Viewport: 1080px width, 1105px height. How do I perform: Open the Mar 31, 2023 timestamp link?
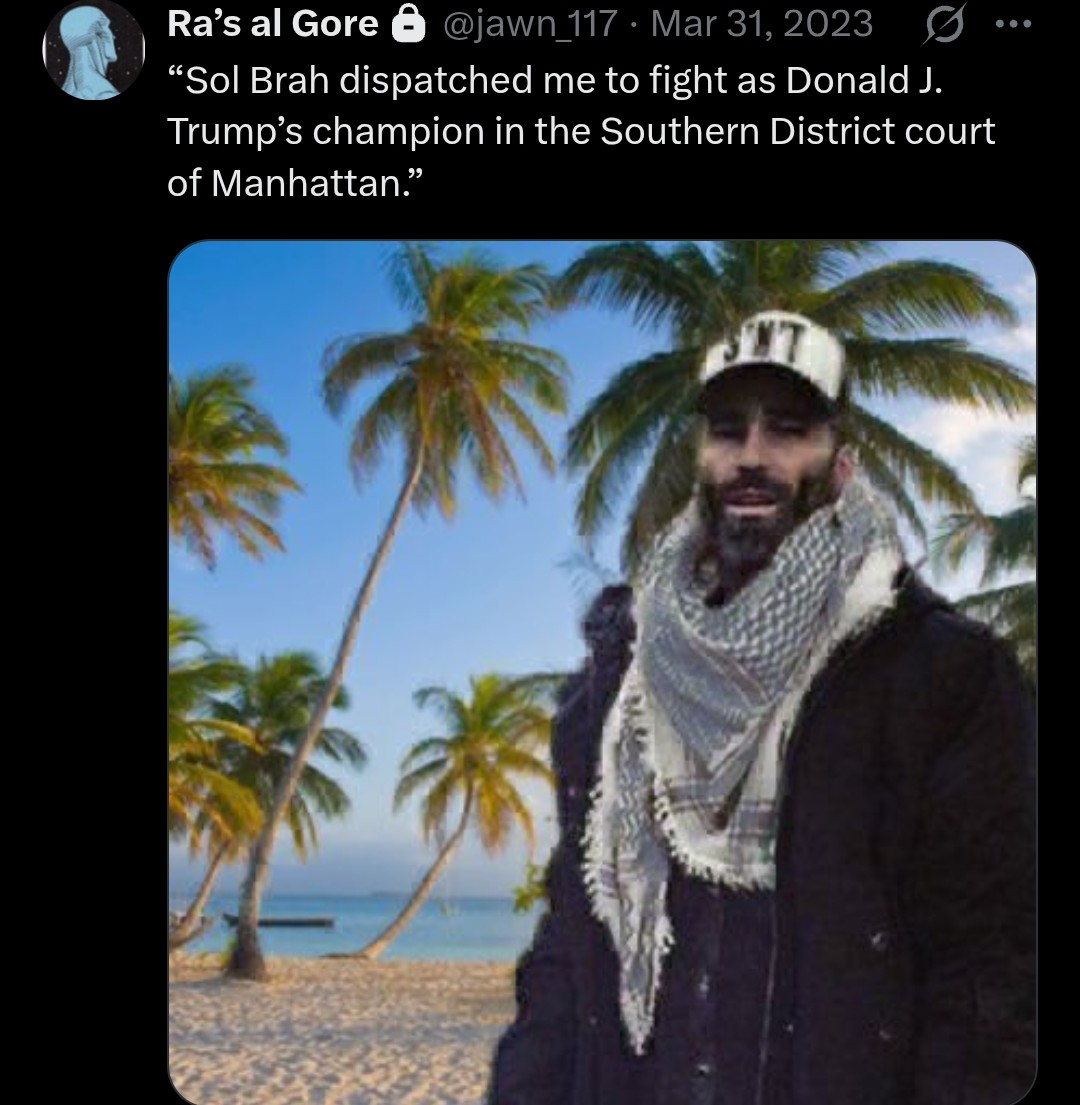point(762,24)
